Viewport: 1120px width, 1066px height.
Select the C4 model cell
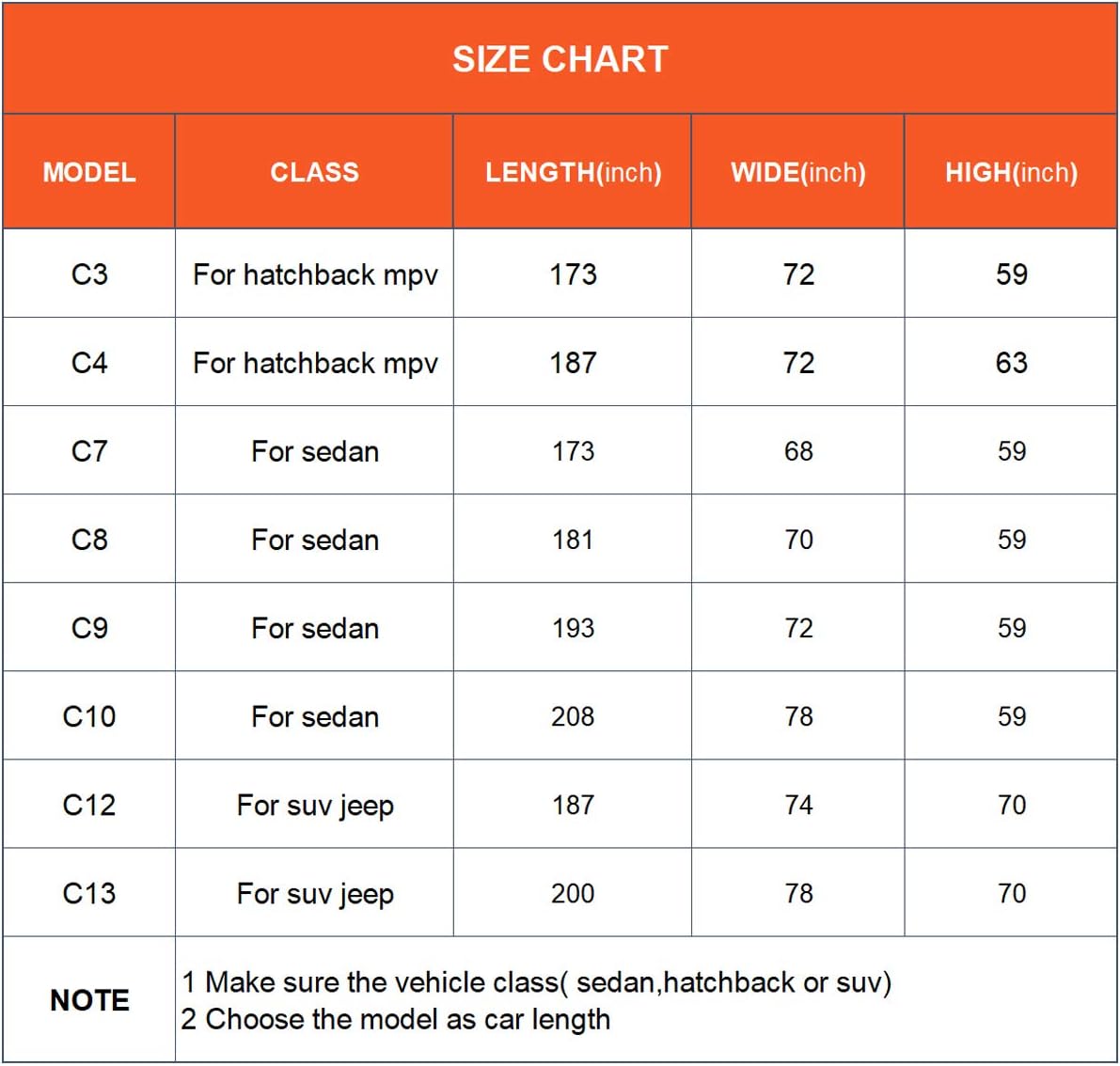(x=89, y=363)
